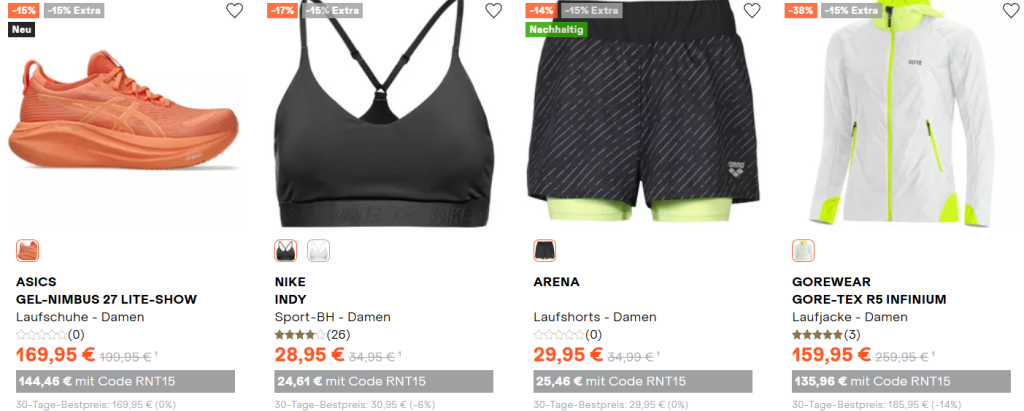Click the 135,96 € RNT15 code banner
1024x411 pixels.
(x=901, y=382)
